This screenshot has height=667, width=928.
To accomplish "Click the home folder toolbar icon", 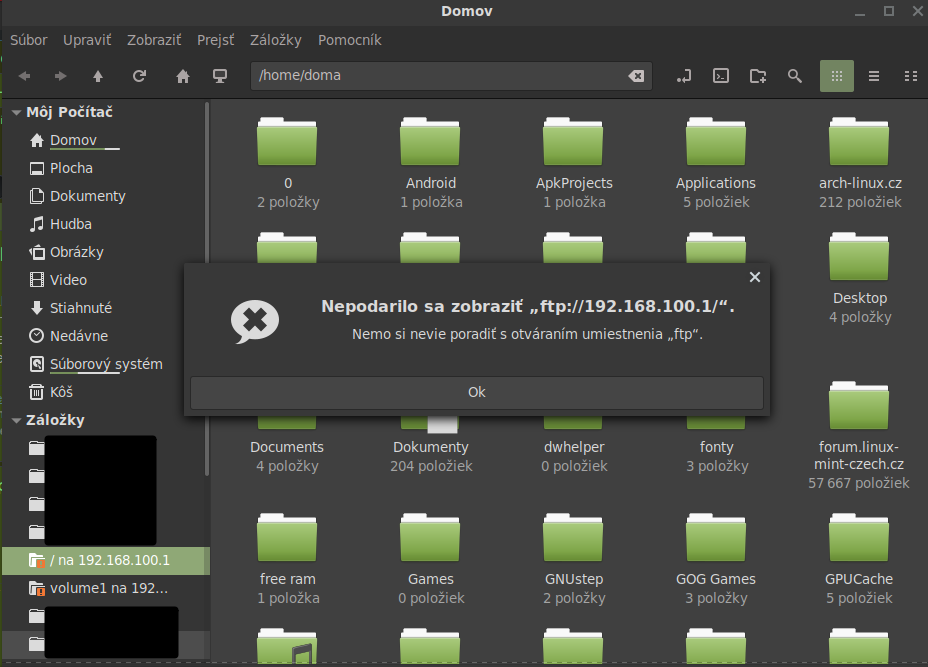I will pos(183,76).
